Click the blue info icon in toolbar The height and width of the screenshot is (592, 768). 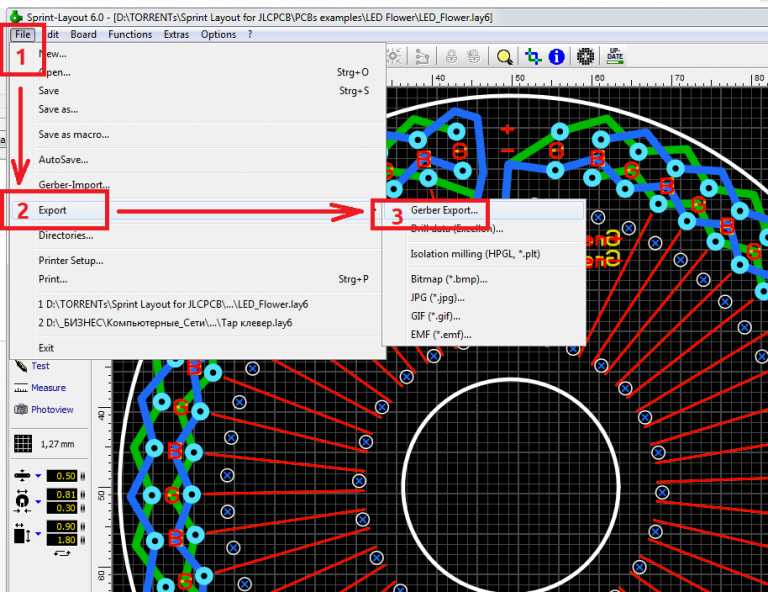556,57
